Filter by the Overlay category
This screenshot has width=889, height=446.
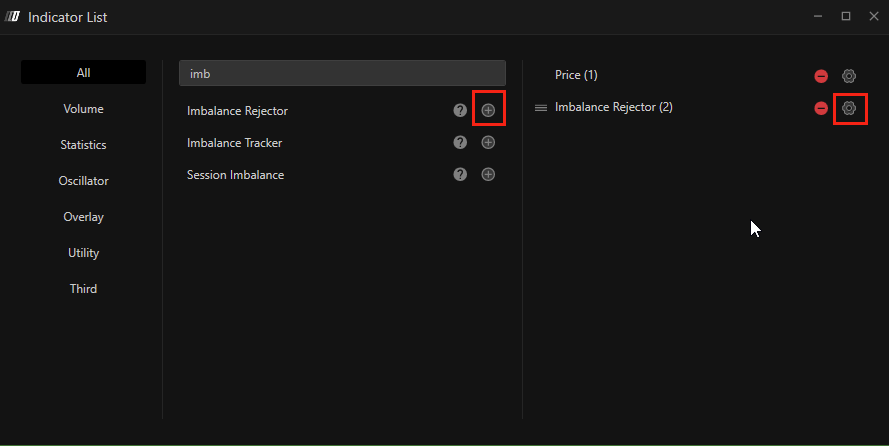tap(83, 217)
